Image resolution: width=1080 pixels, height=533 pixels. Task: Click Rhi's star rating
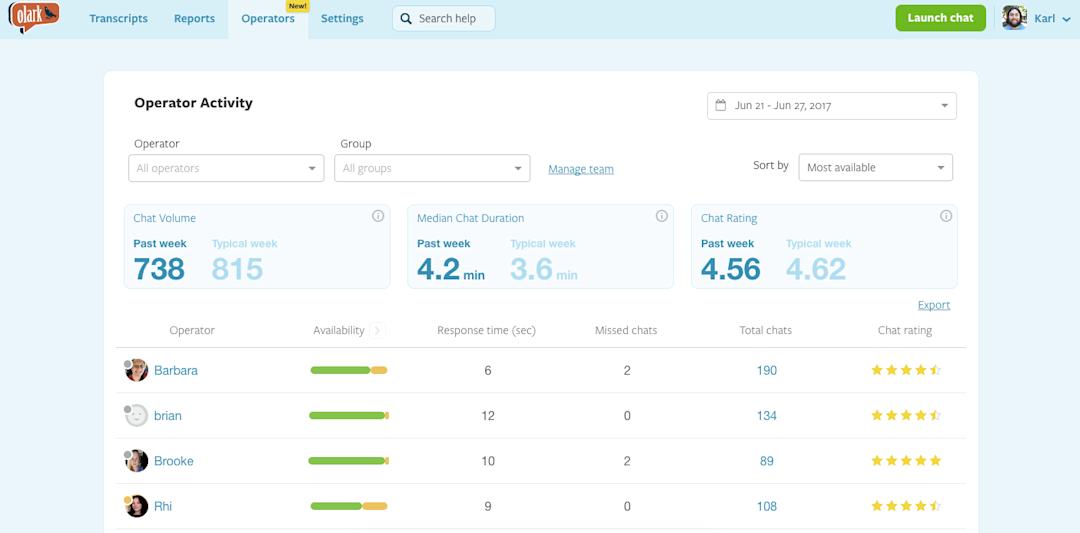pos(906,506)
